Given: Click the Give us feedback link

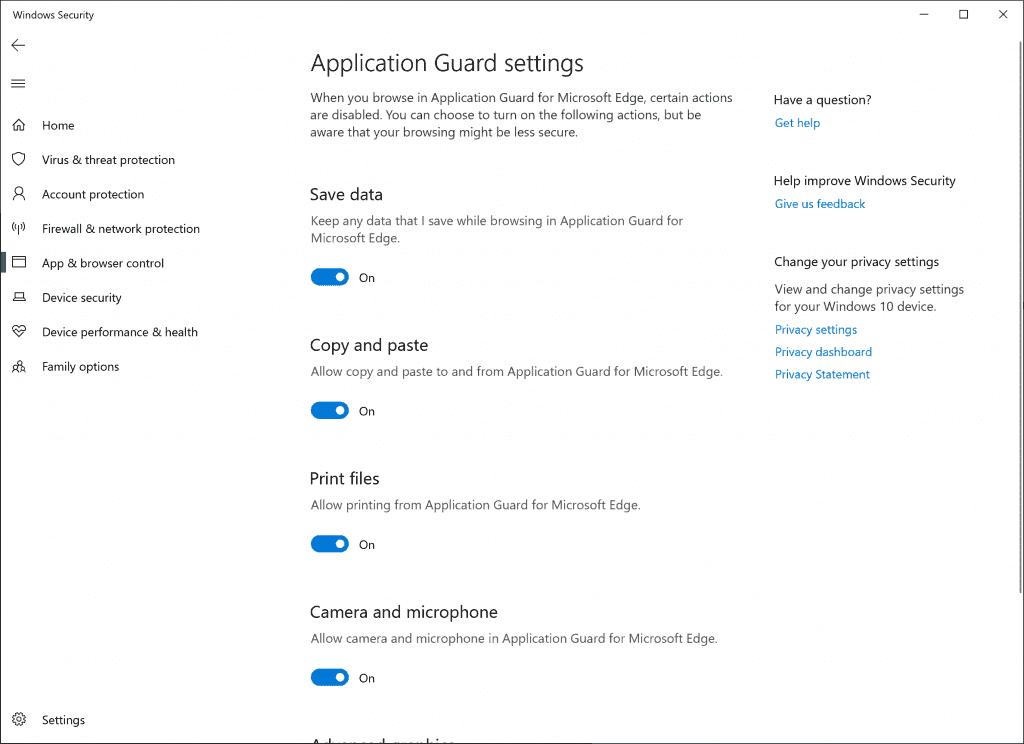Looking at the screenshot, I should pyautogui.click(x=820, y=204).
